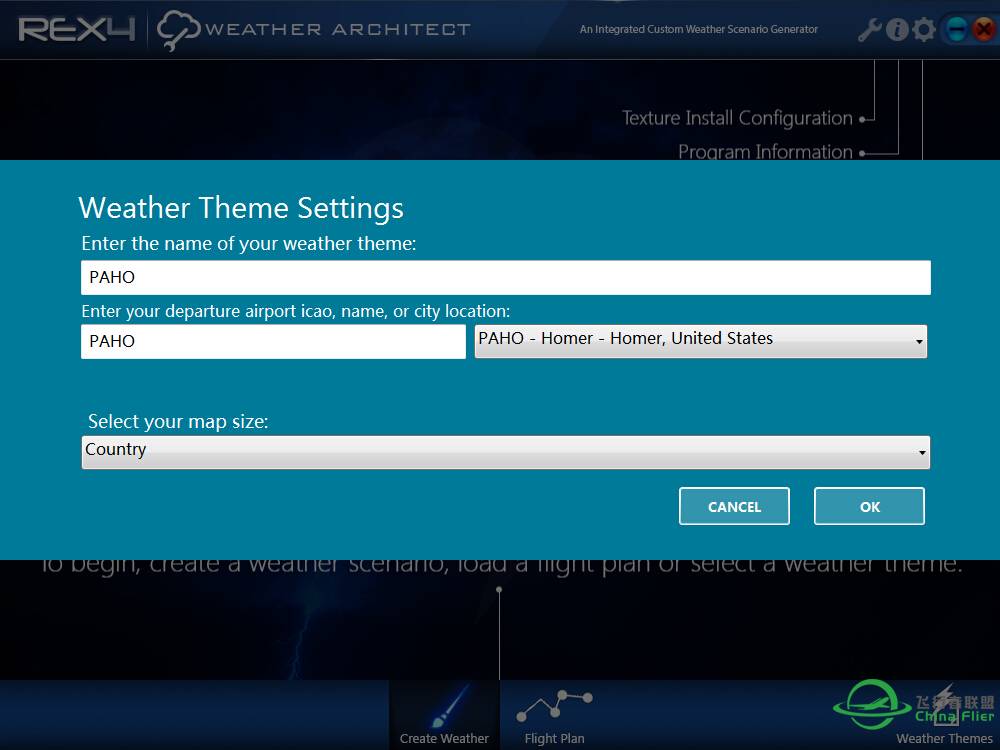
Task: Focus the departure airport ICAO field
Action: coord(272,341)
